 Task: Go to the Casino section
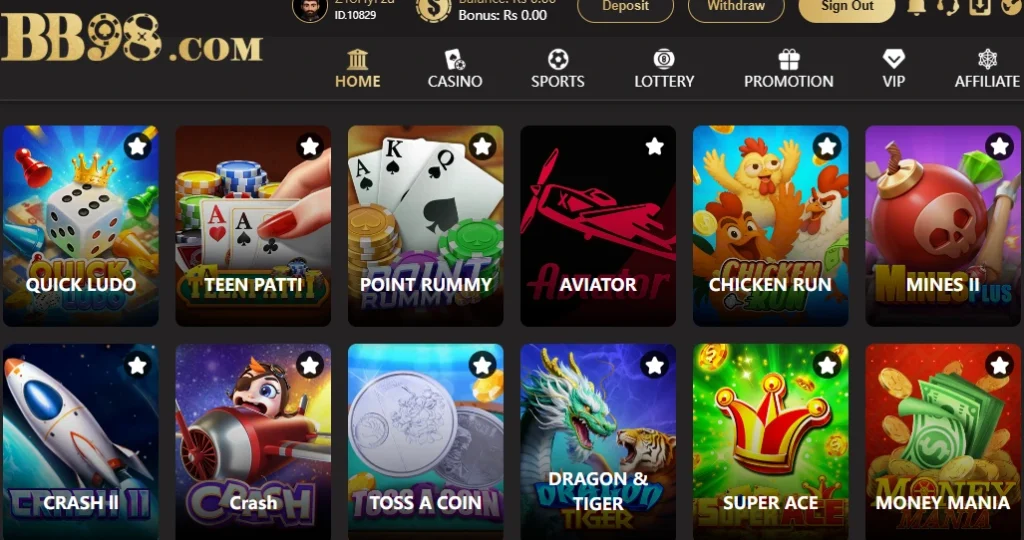(x=455, y=69)
